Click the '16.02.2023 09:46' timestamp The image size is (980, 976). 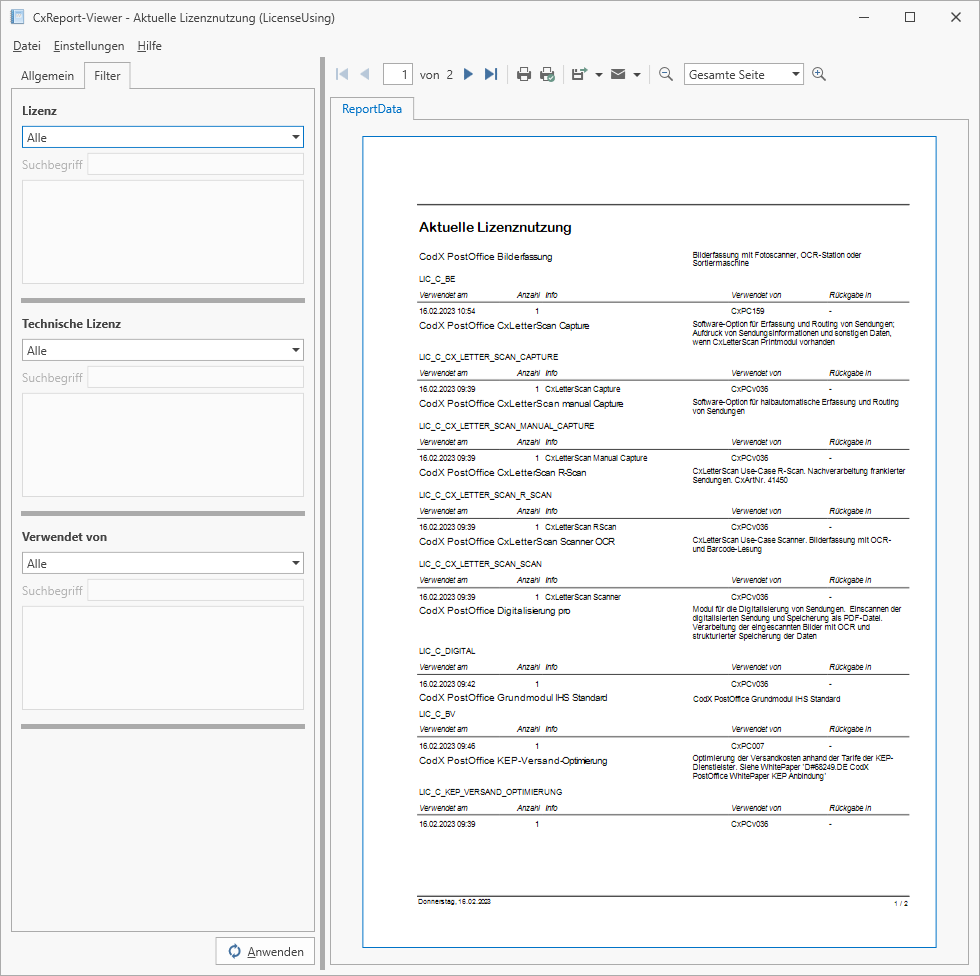(x=447, y=746)
